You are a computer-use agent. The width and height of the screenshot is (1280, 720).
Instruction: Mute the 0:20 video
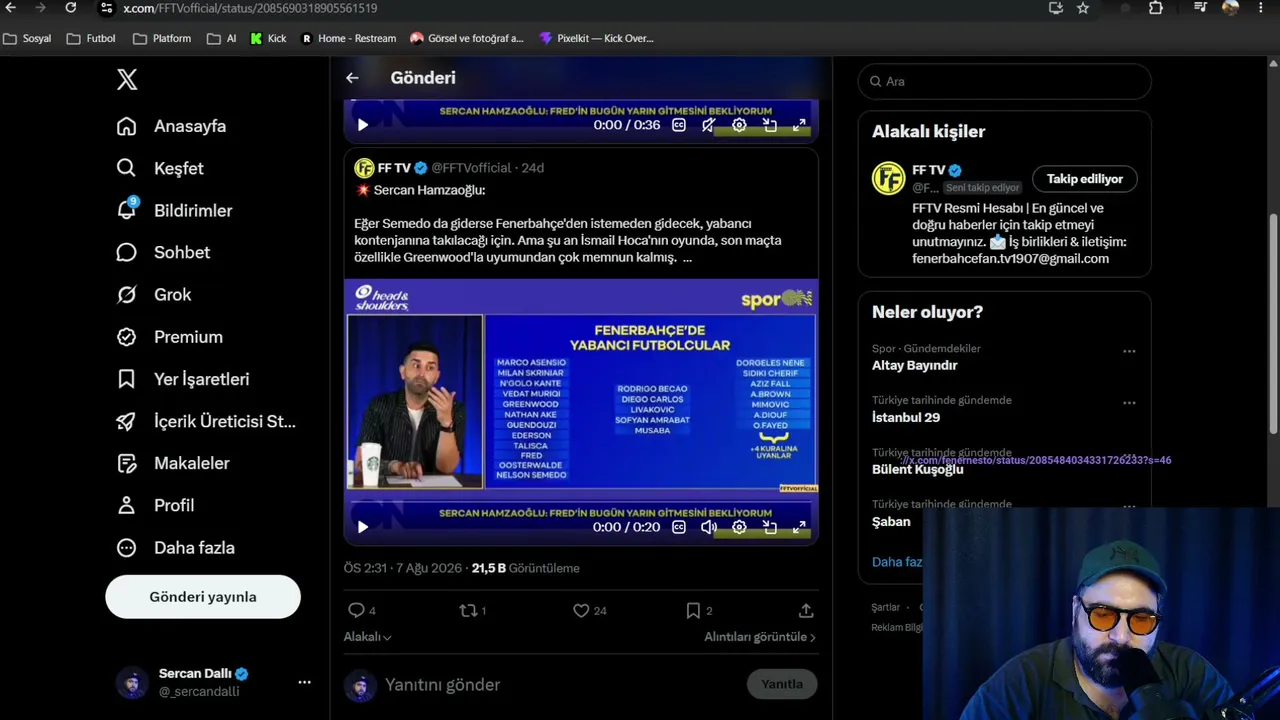pos(708,527)
